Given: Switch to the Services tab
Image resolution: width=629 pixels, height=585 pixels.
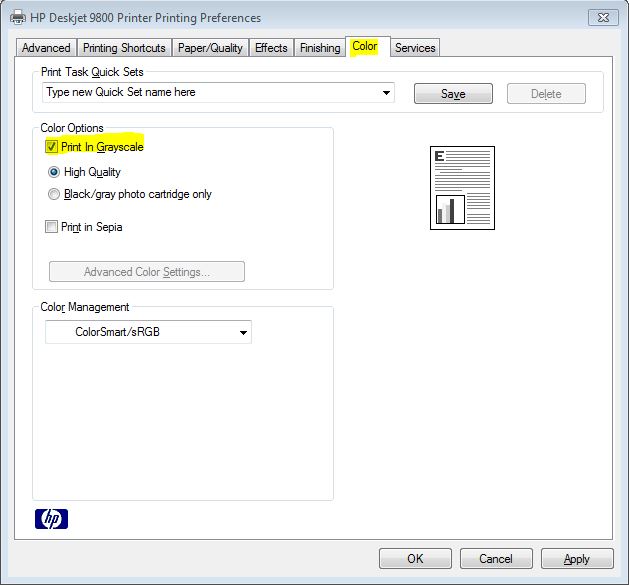Looking at the screenshot, I should click(x=415, y=48).
